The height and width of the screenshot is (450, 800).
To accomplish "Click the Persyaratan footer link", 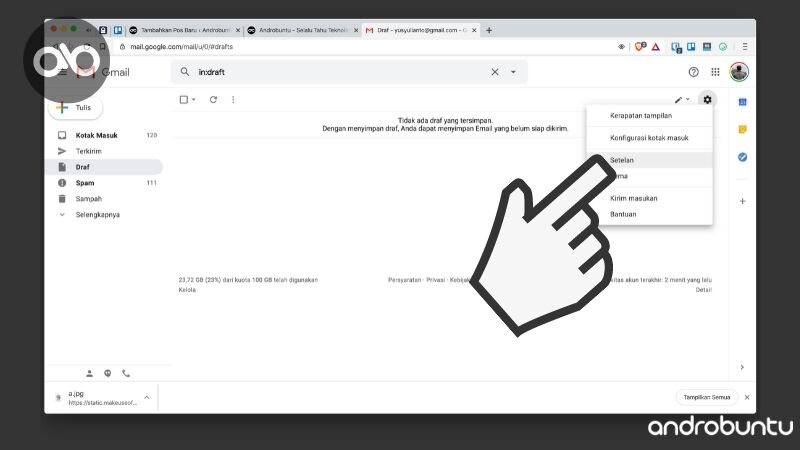I will point(405,280).
